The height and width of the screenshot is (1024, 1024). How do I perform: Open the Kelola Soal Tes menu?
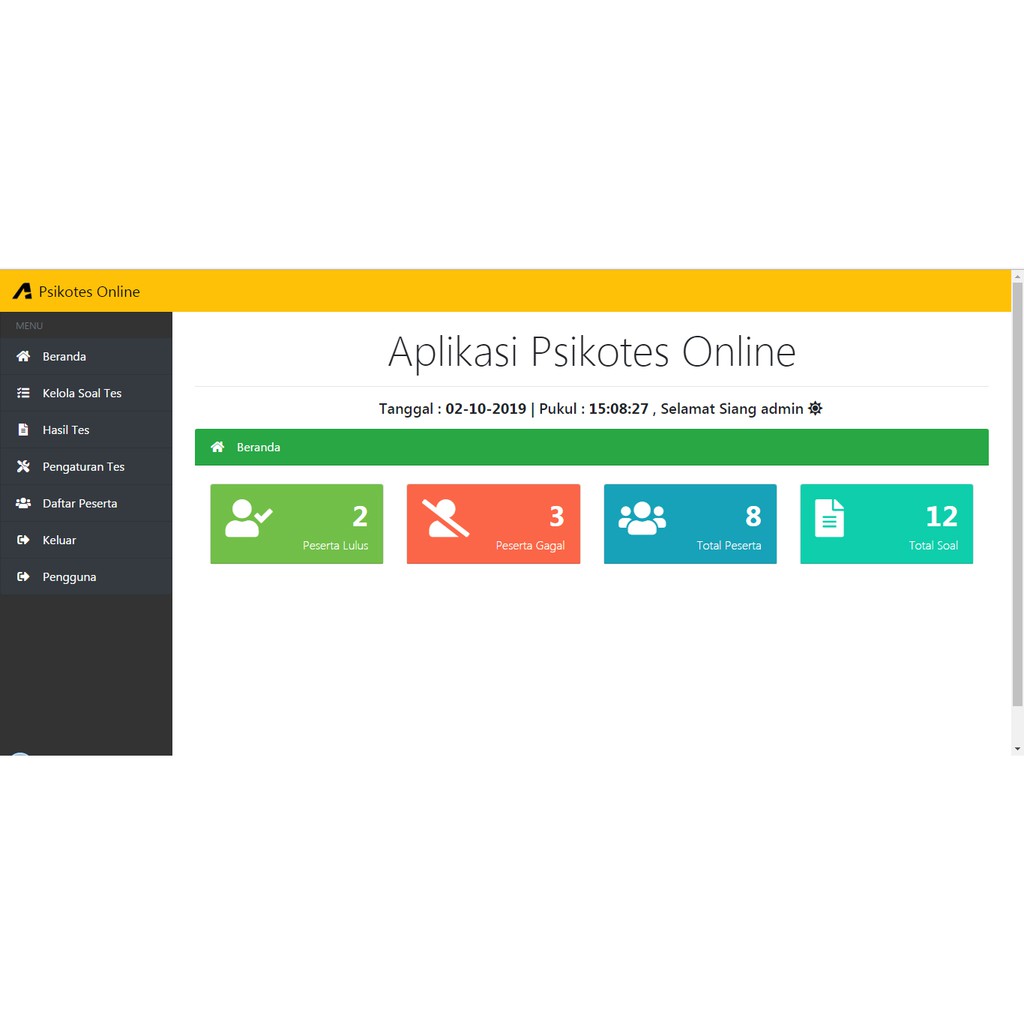pyautogui.click(x=82, y=393)
